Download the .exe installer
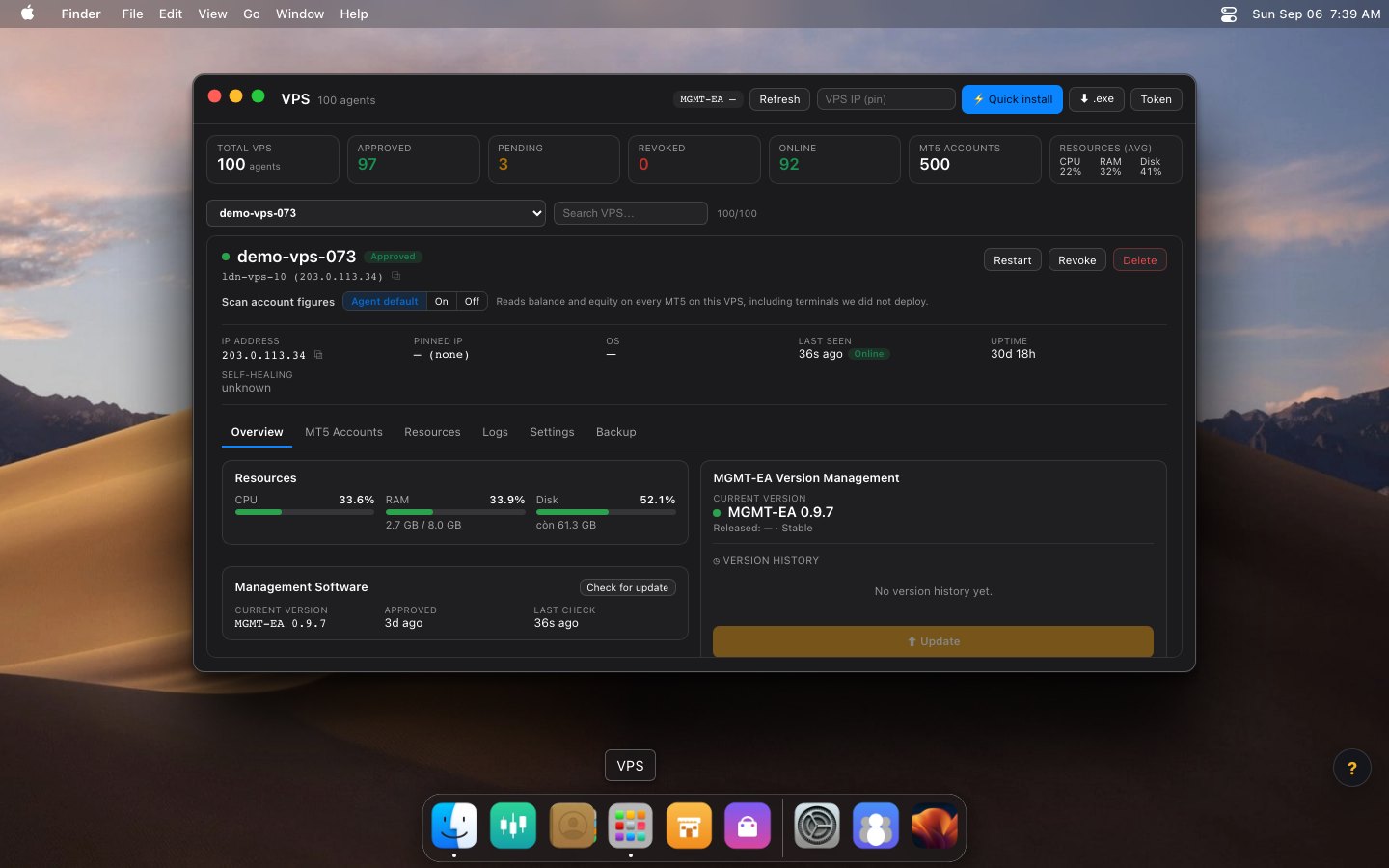1389x868 pixels. pos(1097,98)
